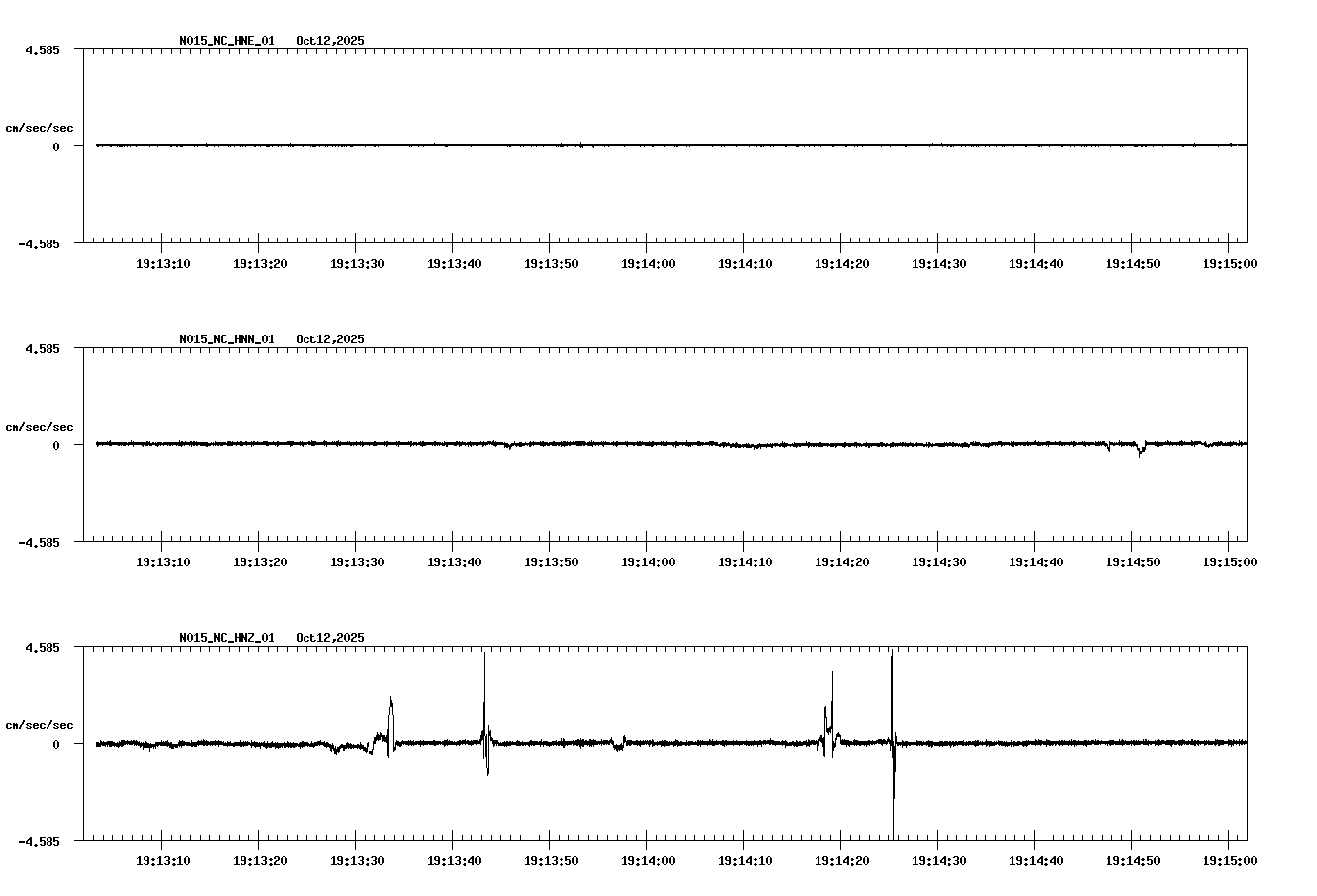The width and height of the screenshot is (1317, 896).
Task: Select the 19:14:00 timestamp under HNN trace
Action: point(646,560)
